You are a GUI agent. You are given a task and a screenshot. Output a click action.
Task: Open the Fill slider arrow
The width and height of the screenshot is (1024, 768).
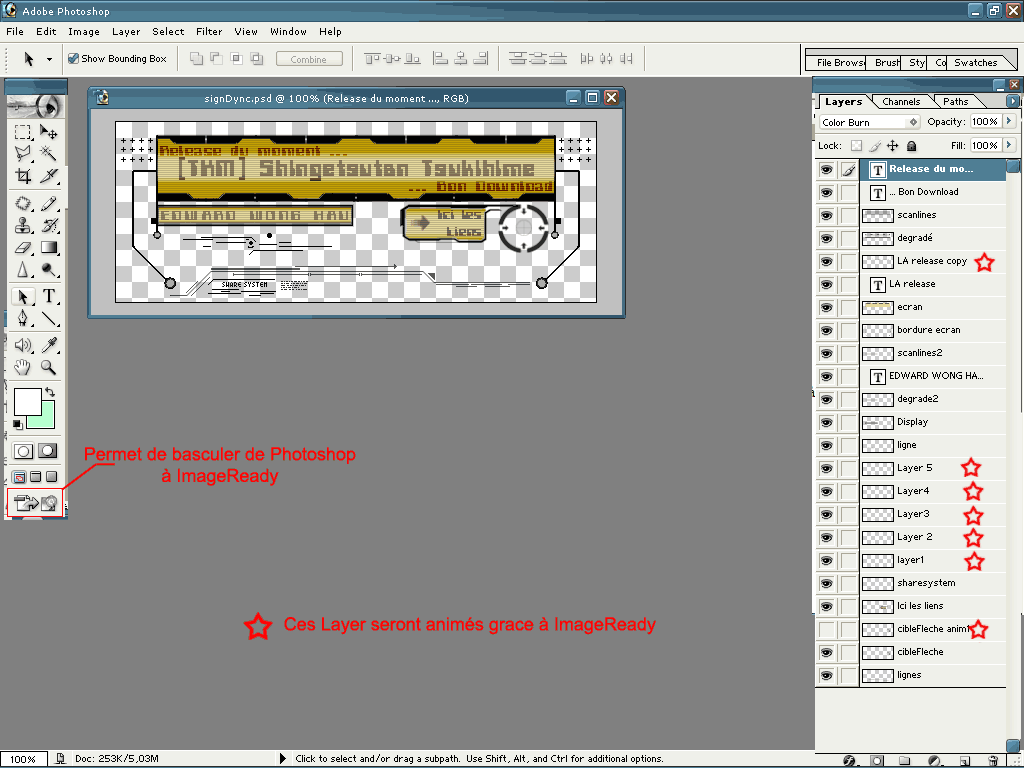1009,145
